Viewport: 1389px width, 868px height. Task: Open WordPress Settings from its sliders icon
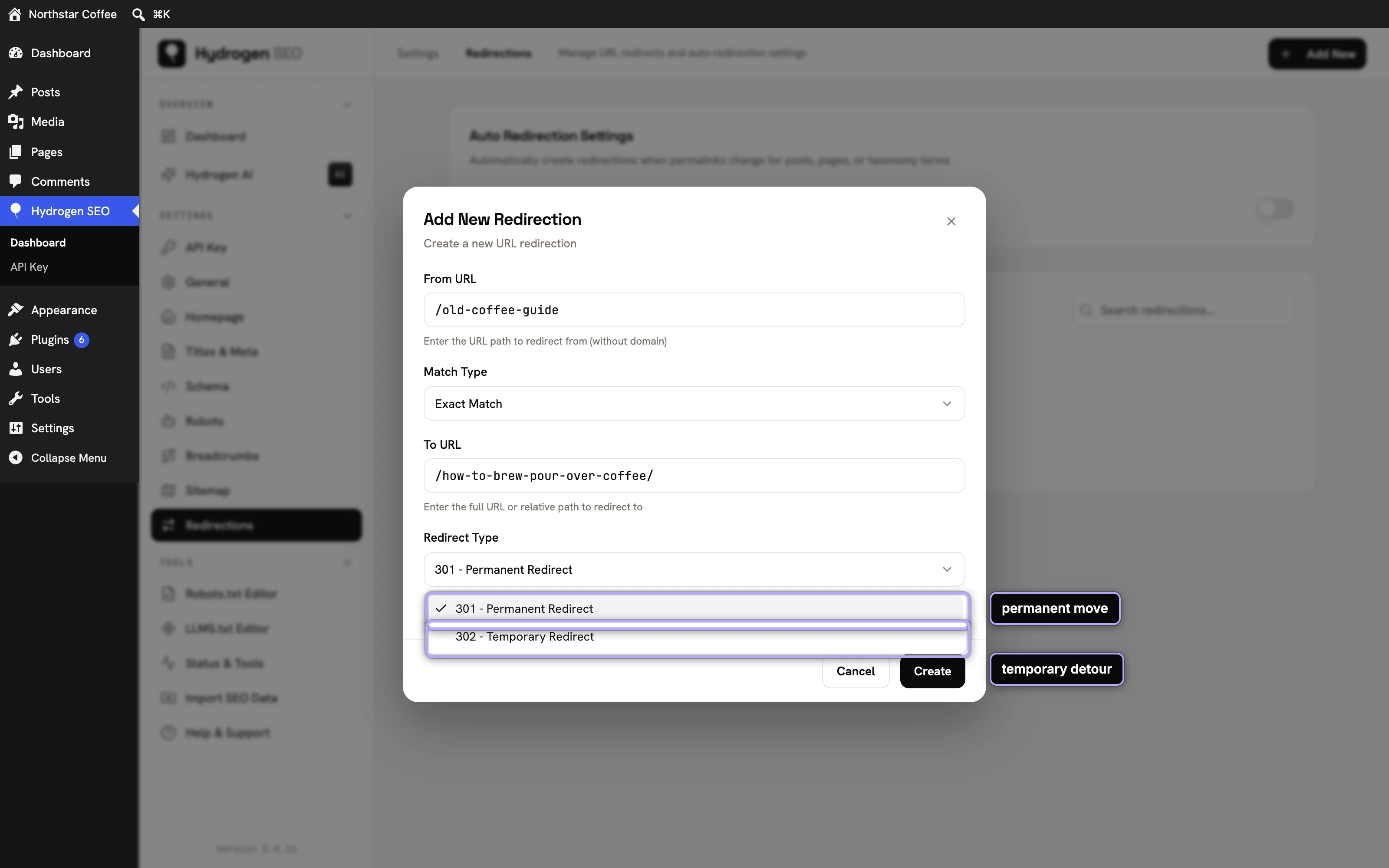tap(16, 427)
